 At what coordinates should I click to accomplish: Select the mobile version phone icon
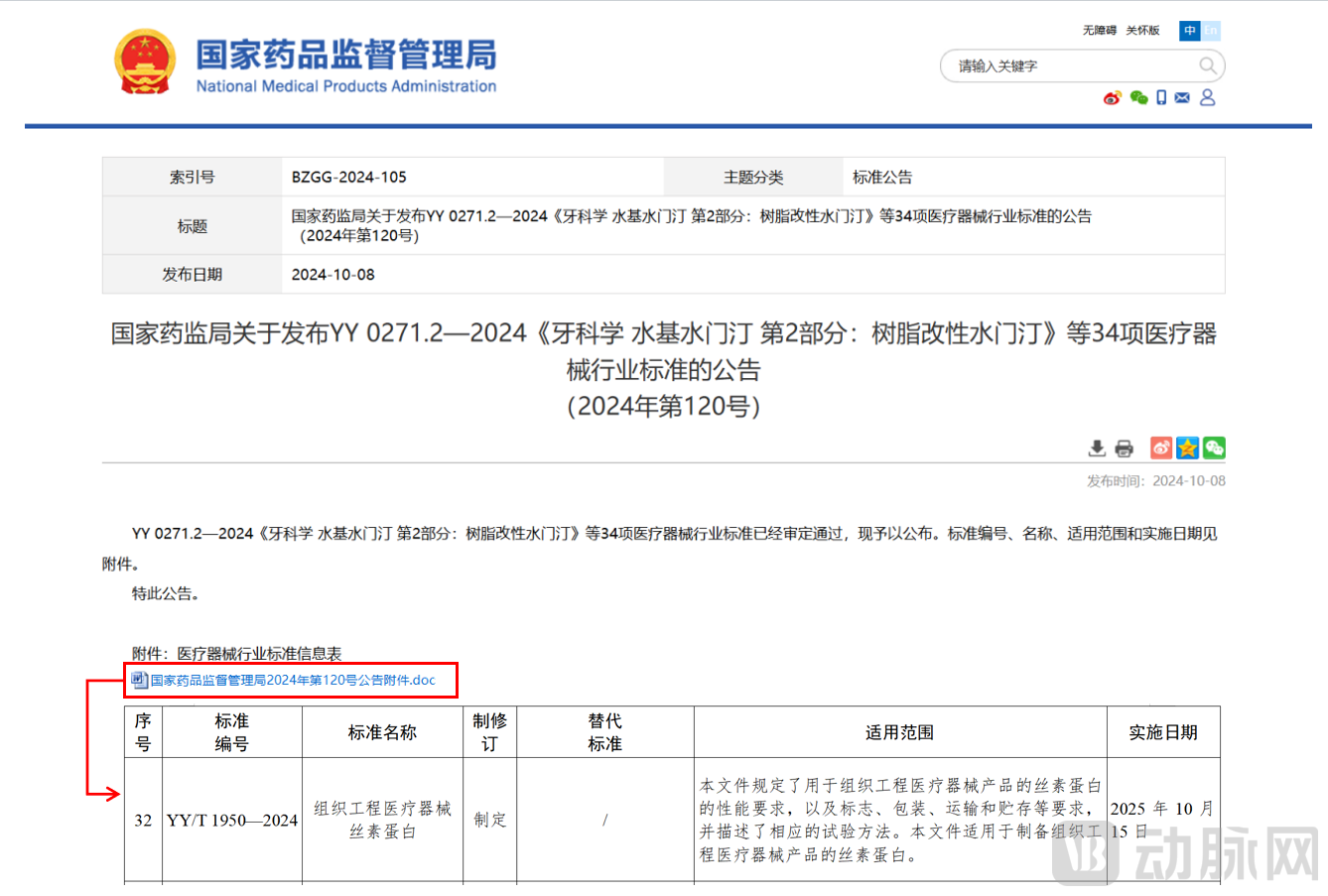[1160, 96]
